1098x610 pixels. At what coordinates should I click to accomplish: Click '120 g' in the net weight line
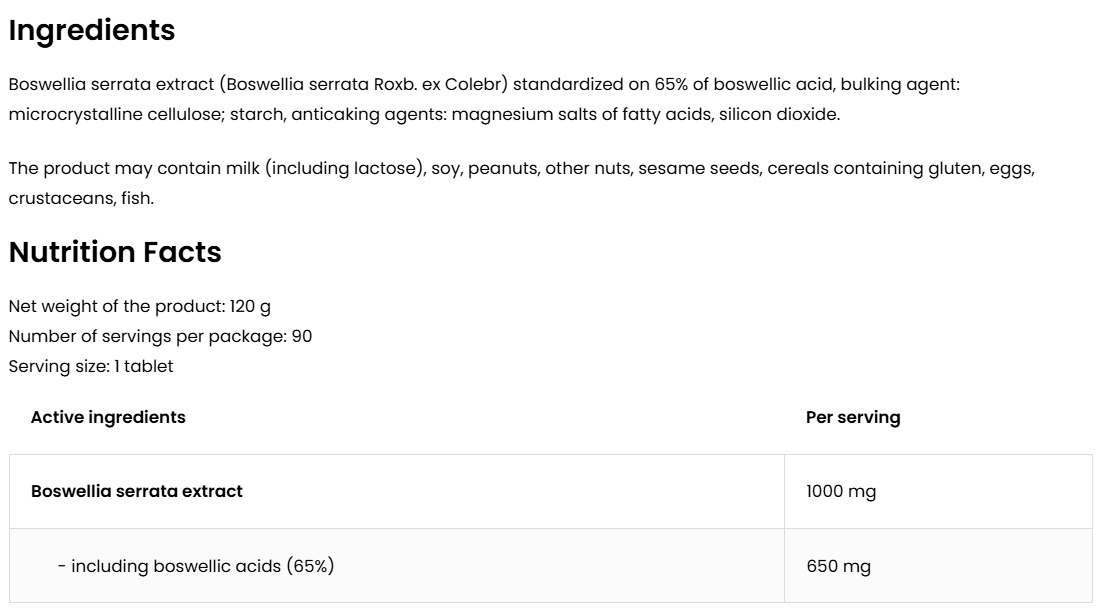250,306
